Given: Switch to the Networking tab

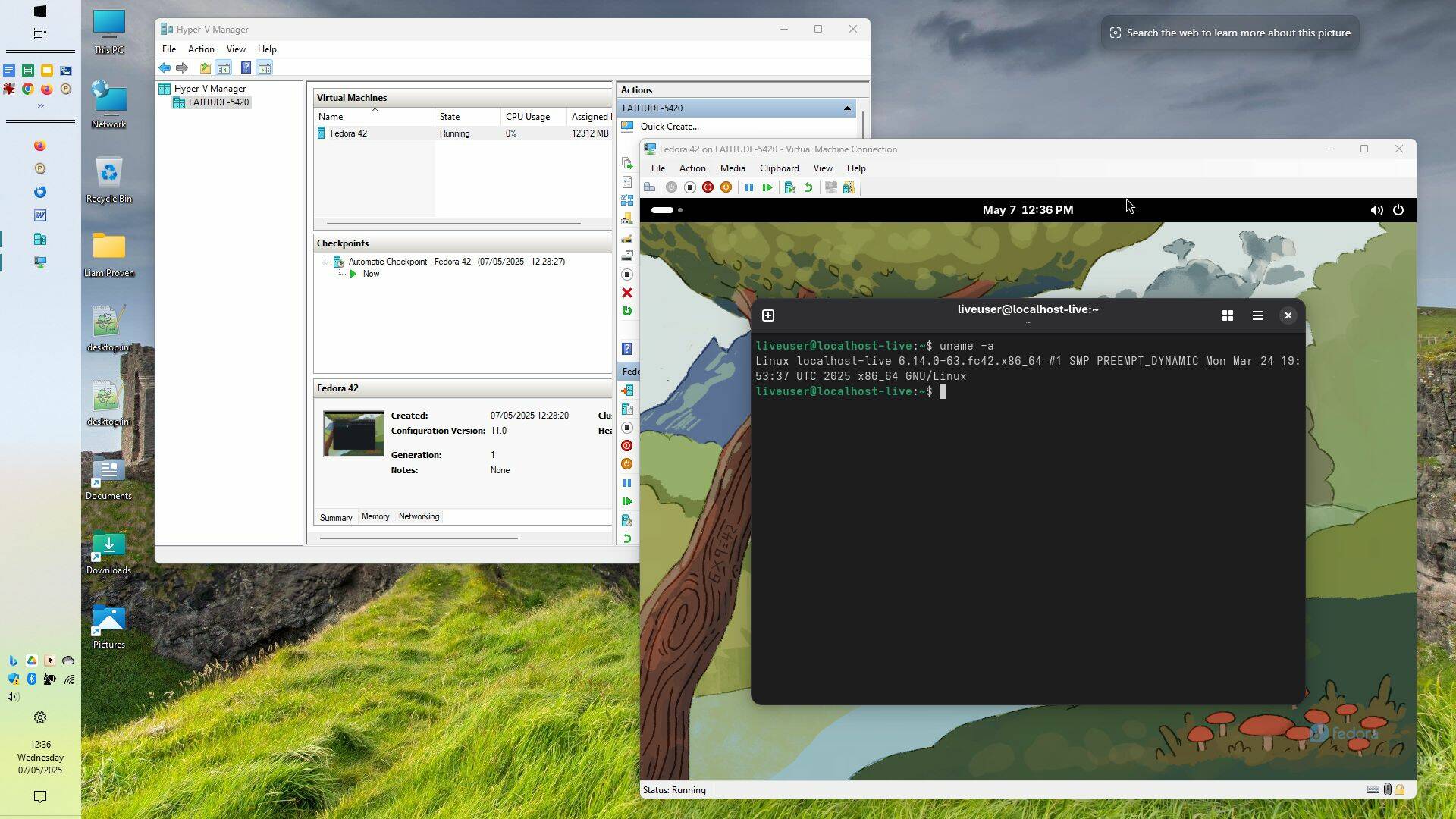Looking at the screenshot, I should pos(419,516).
